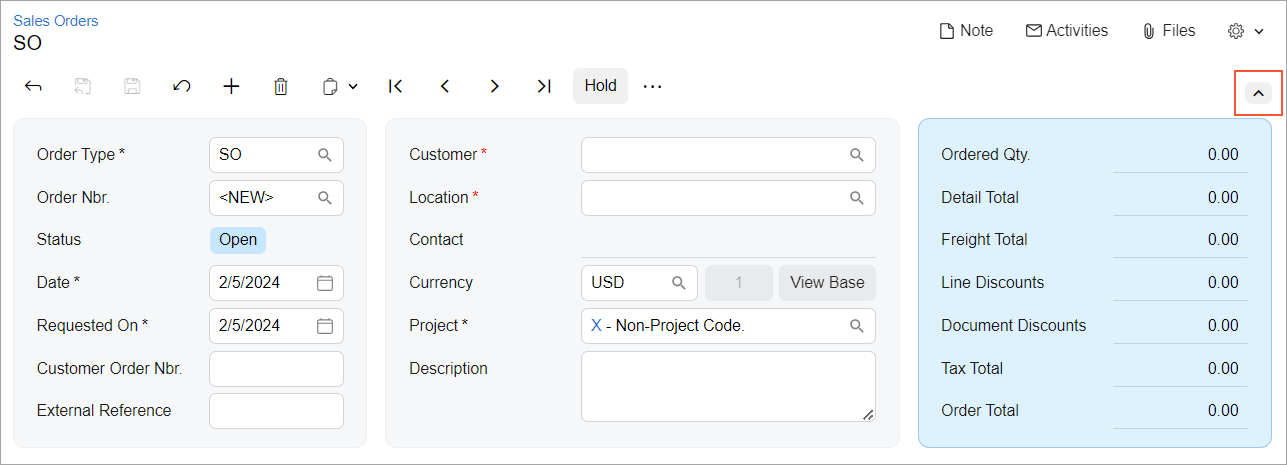Click the View Base button

pyautogui.click(x=827, y=283)
